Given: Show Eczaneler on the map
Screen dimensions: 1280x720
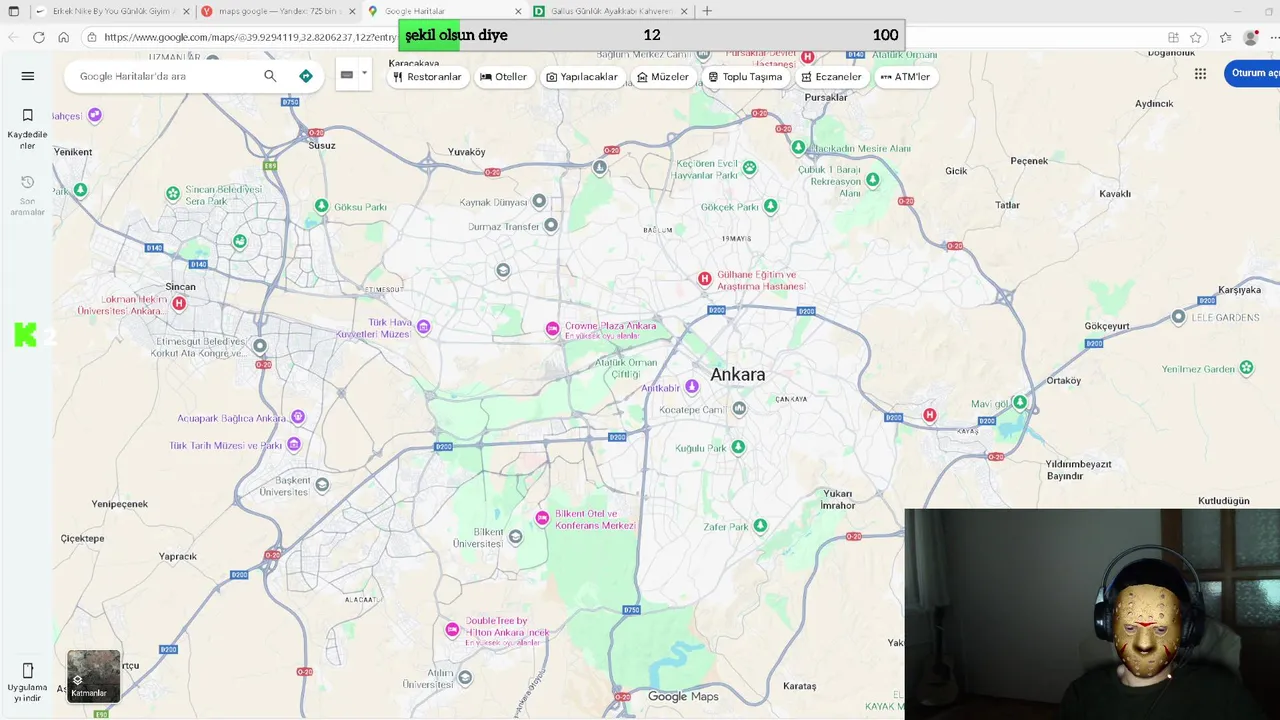Looking at the screenshot, I should [x=831, y=77].
